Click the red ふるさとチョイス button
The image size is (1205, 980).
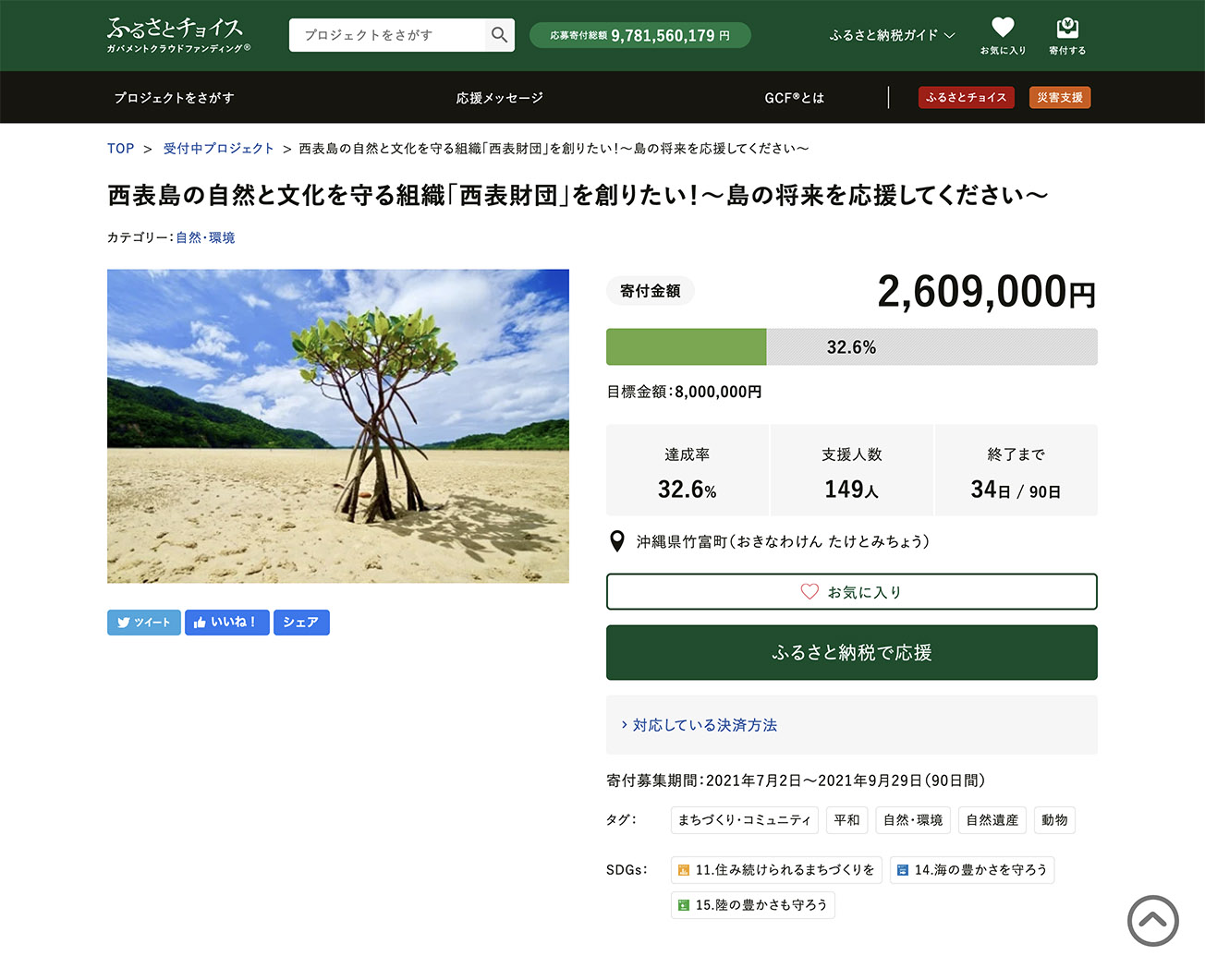(x=967, y=98)
